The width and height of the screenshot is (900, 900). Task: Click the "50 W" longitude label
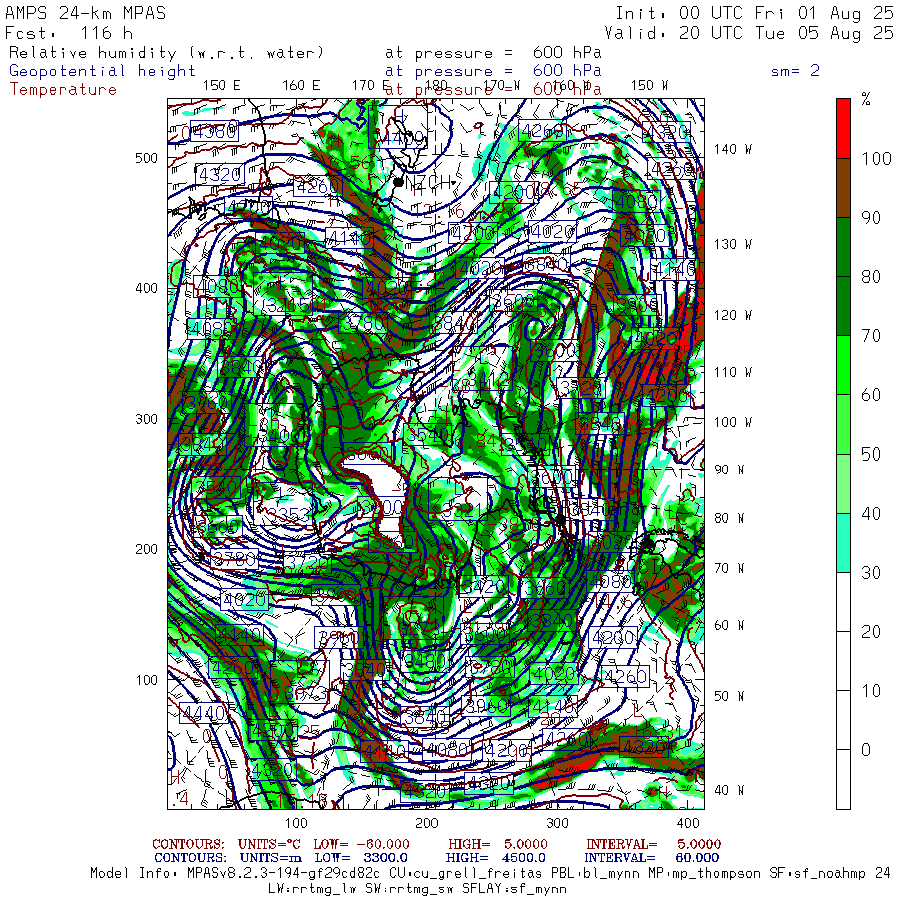(729, 696)
